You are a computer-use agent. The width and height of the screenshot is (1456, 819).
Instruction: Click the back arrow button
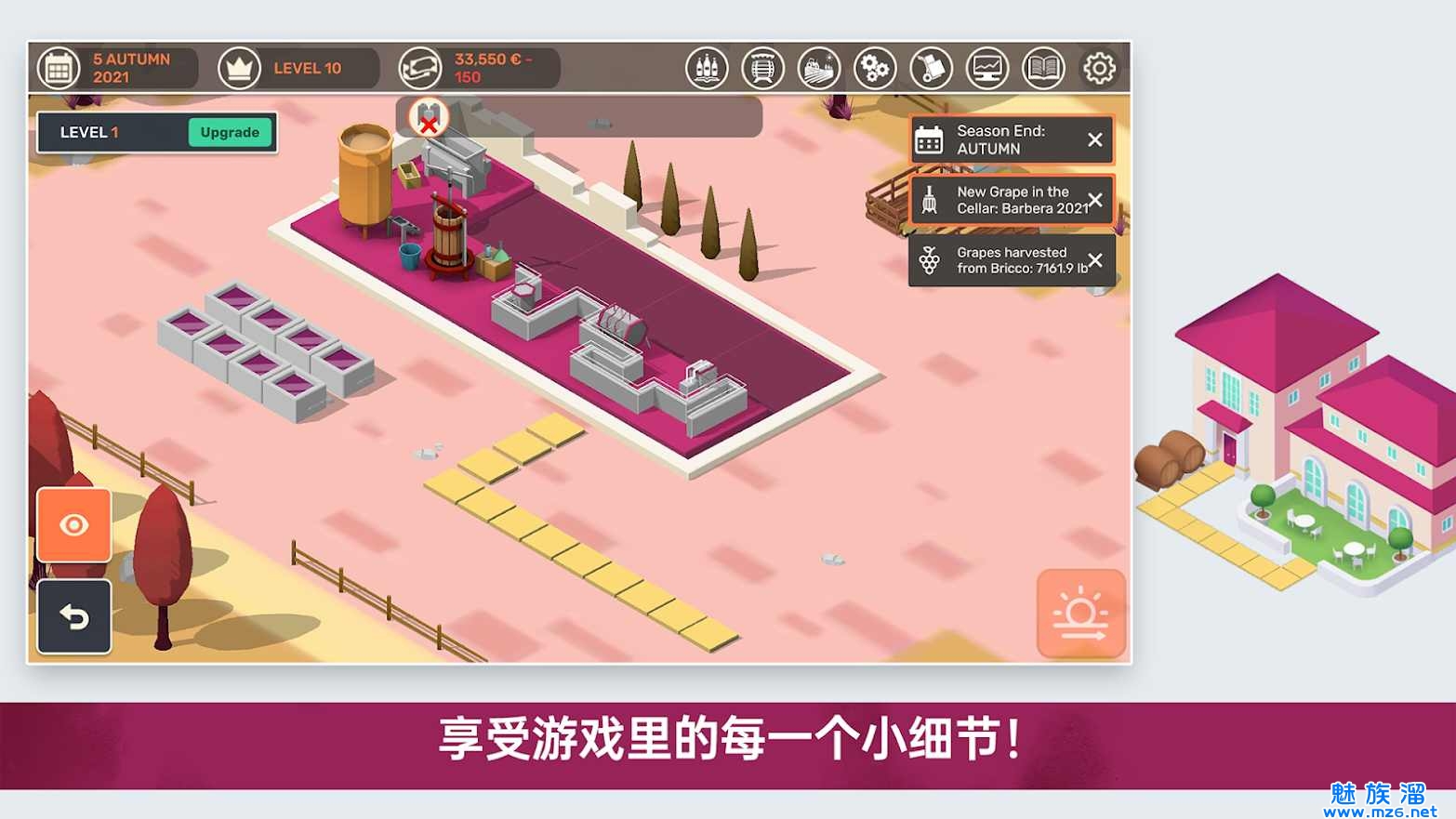coord(74,616)
